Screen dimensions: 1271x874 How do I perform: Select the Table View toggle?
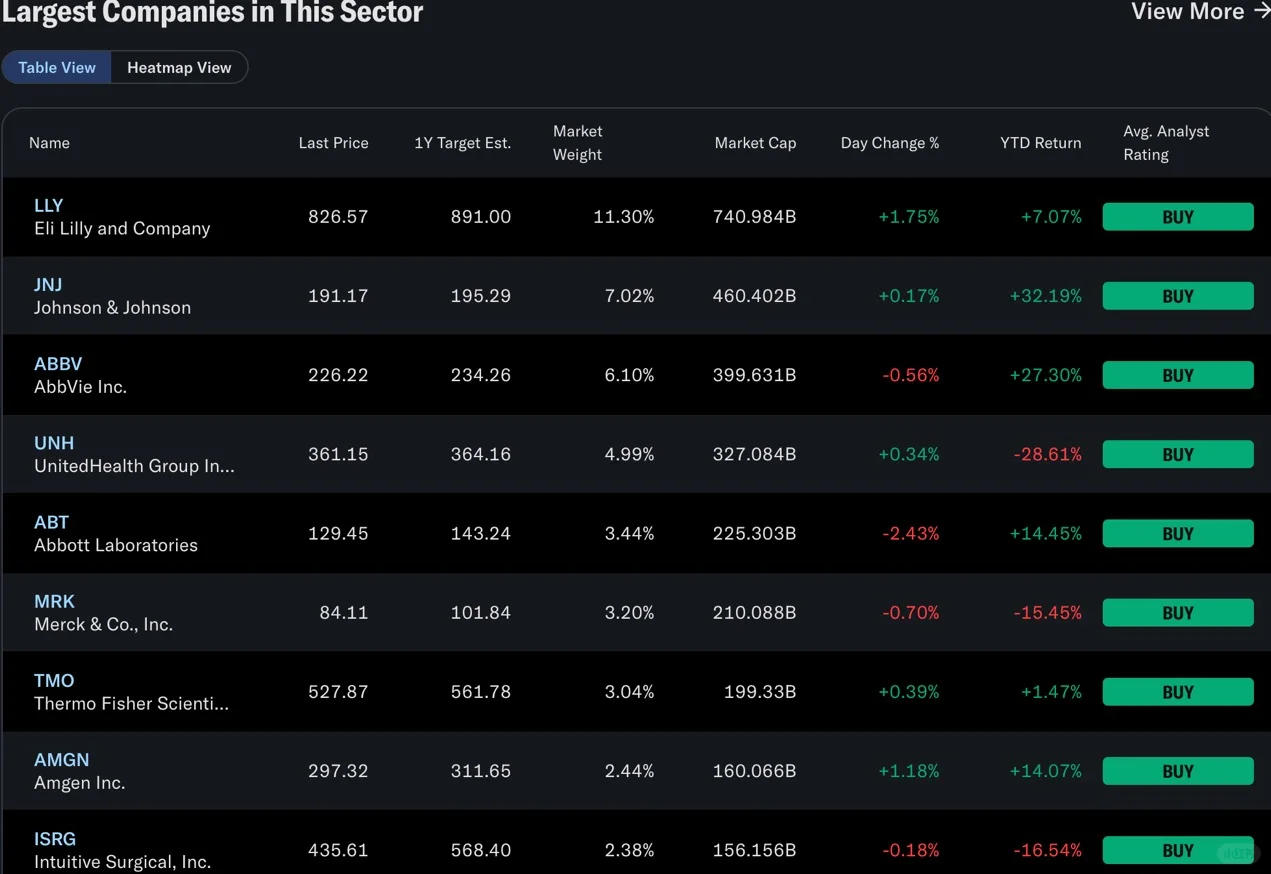click(x=57, y=67)
